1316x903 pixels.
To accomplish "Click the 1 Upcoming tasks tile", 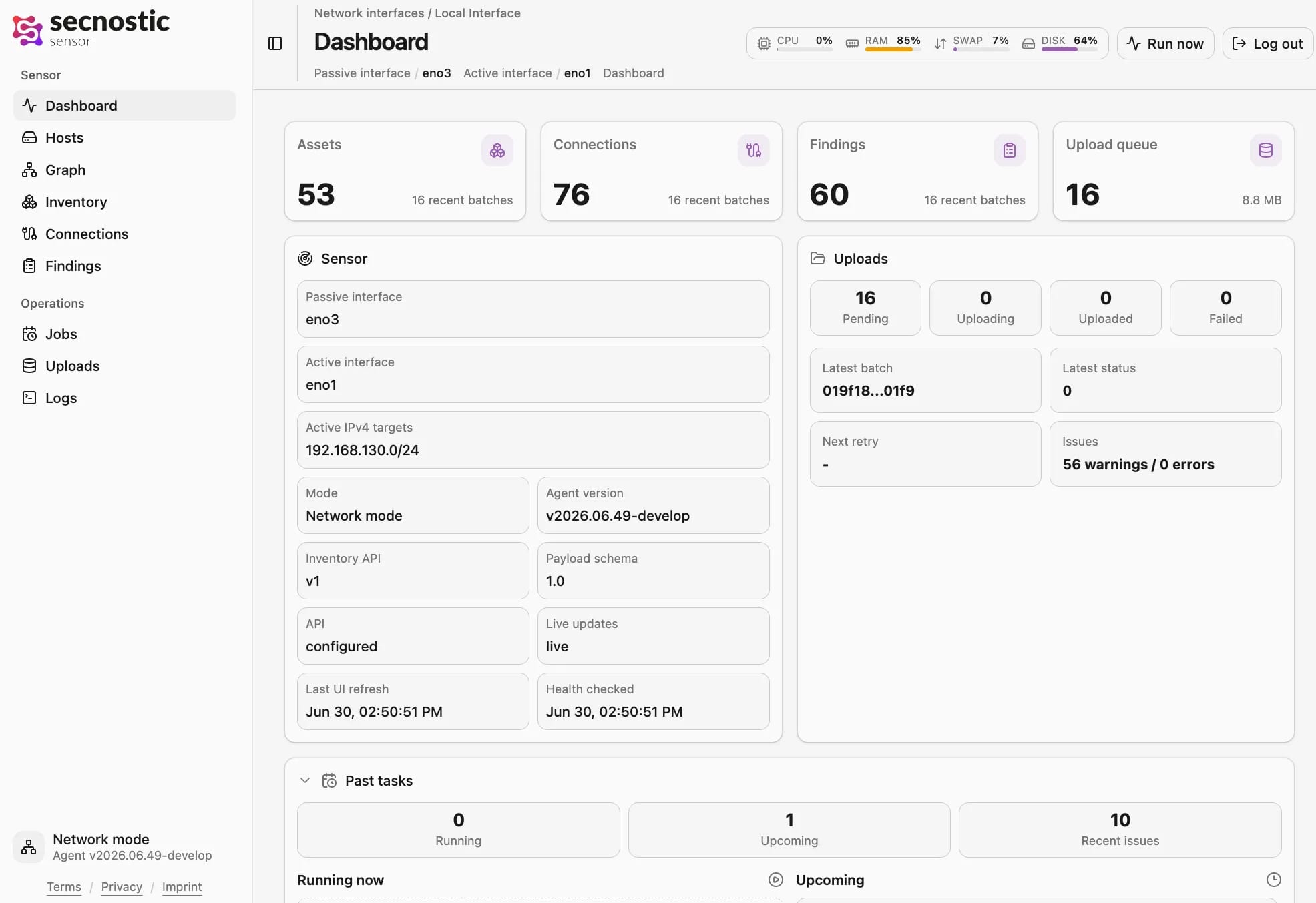I will click(x=789, y=830).
